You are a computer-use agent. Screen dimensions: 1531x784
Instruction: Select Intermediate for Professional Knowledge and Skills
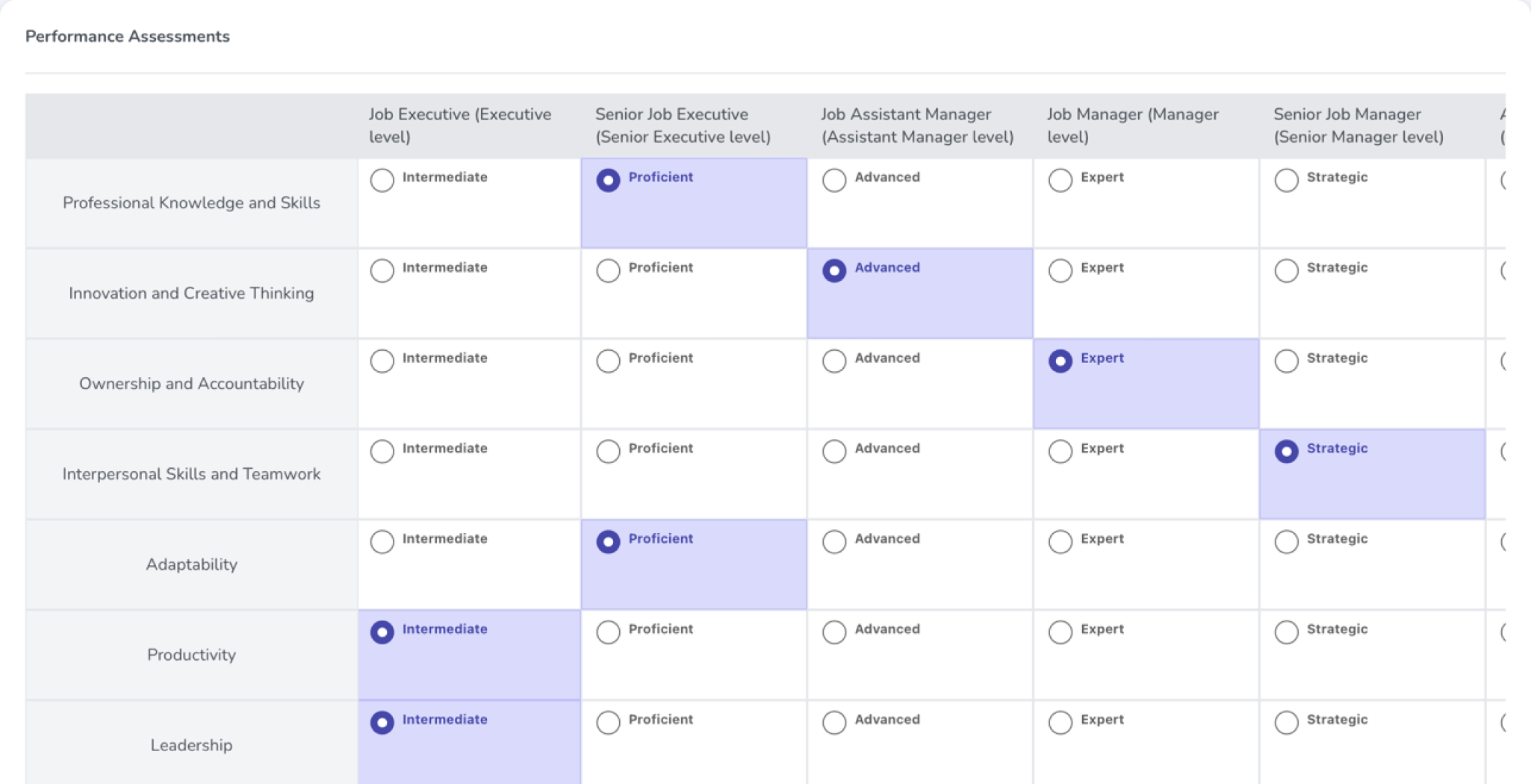[x=382, y=180]
